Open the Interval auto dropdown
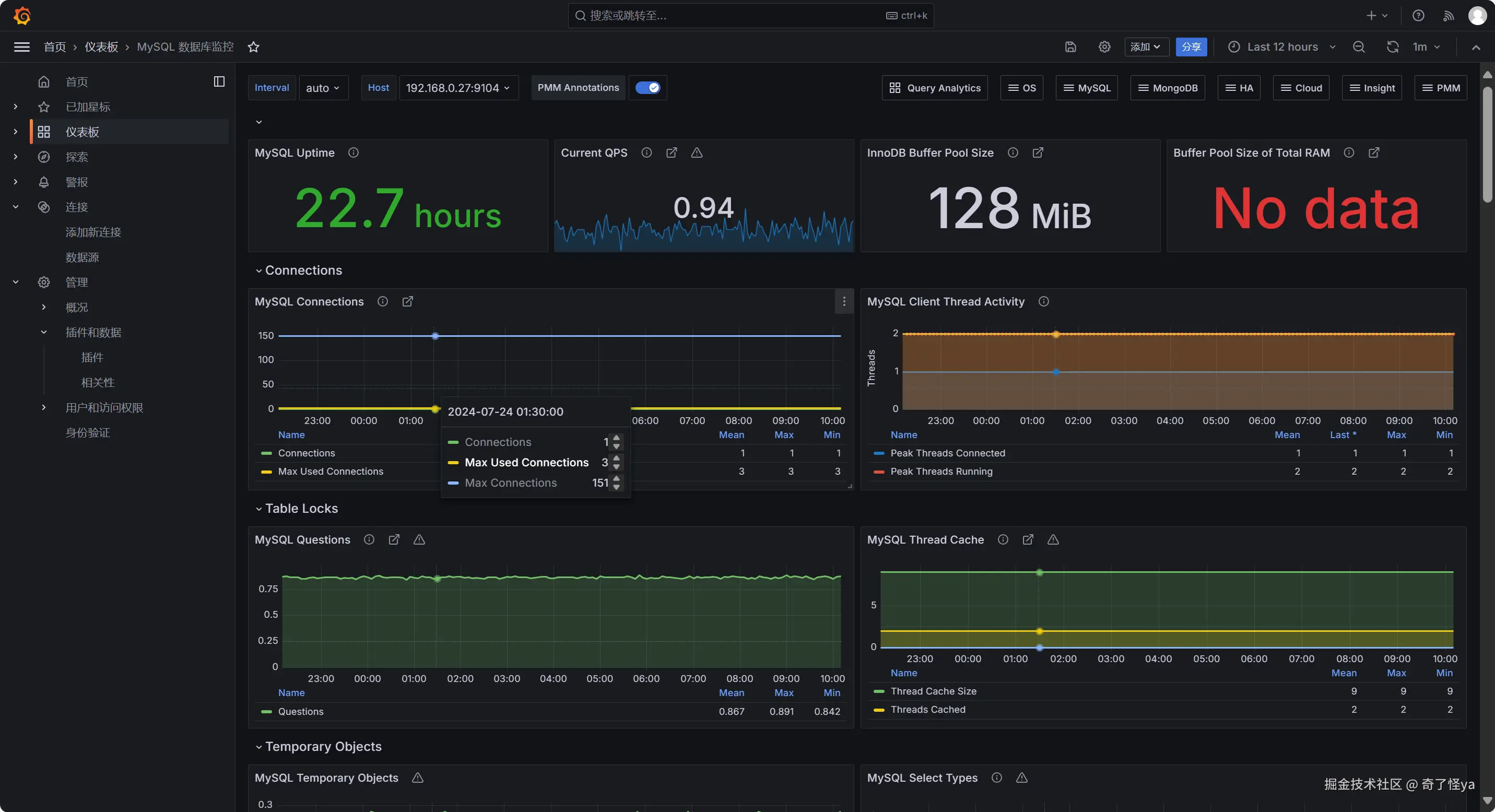 click(x=323, y=88)
